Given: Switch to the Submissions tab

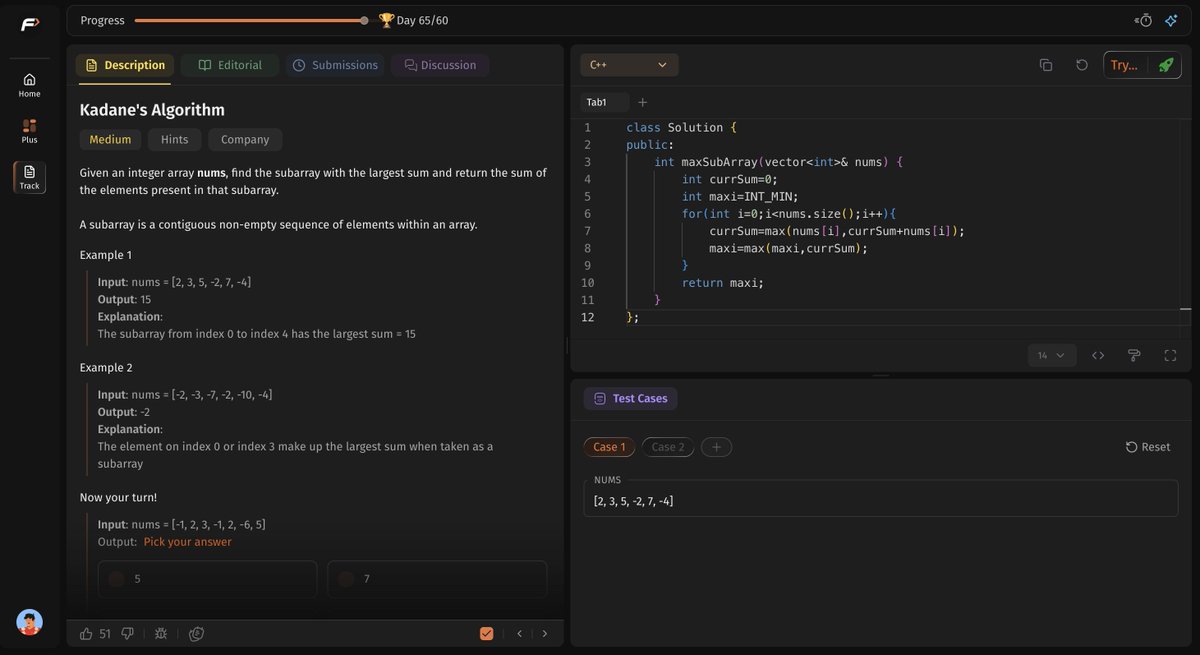Looking at the screenshot, I should pyautogui.click(x=335, y=65).
